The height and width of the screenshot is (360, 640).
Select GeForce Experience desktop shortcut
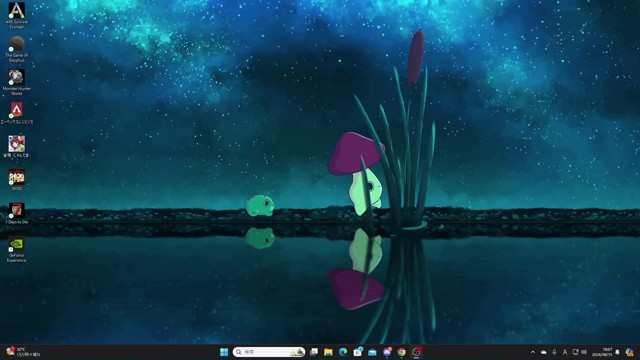[16, 250]
